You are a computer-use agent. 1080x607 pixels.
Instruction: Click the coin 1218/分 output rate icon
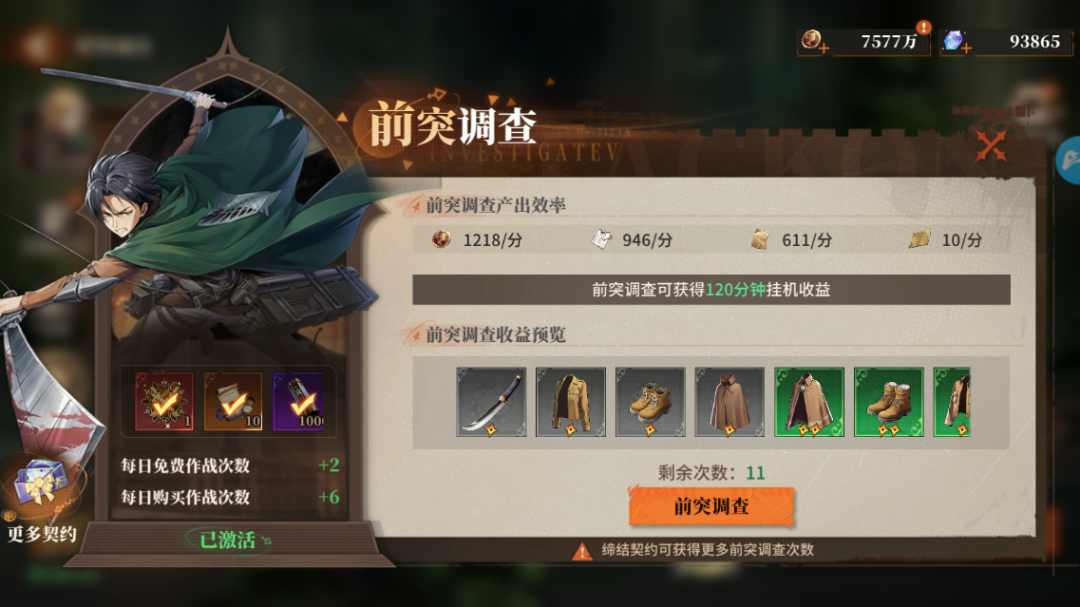pos(441,239)
